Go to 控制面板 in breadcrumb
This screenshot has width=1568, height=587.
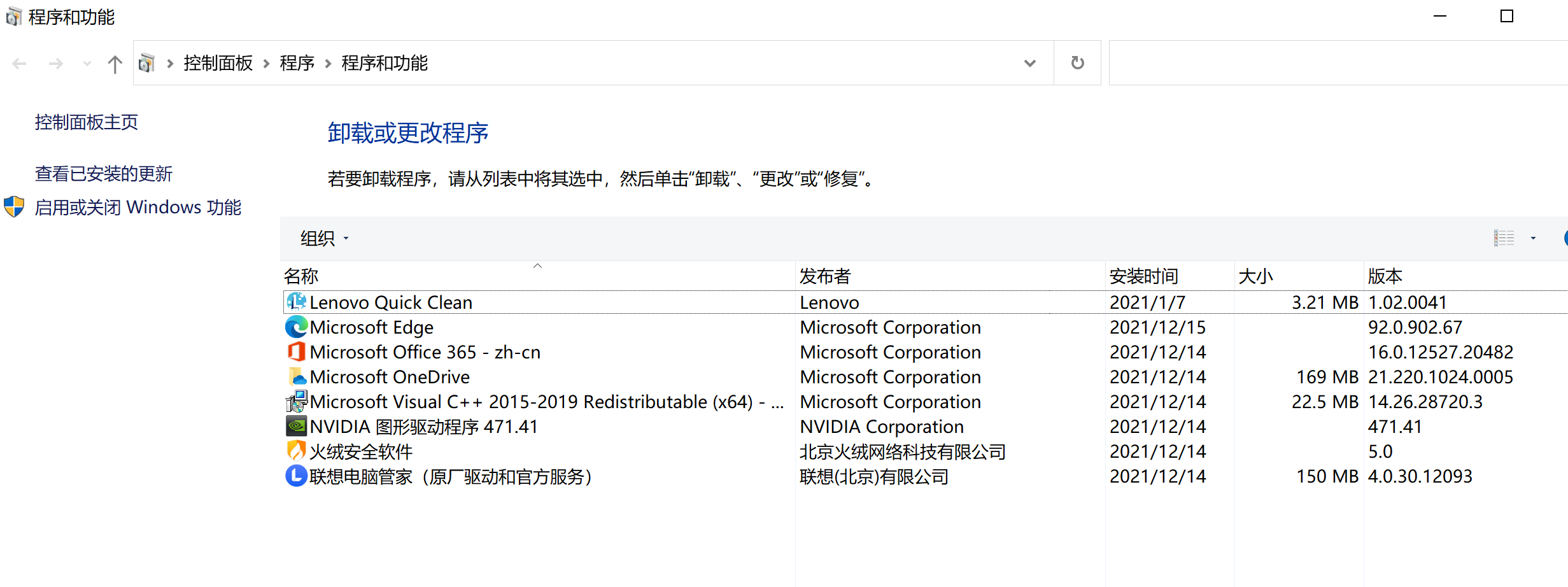pos(218,63)
